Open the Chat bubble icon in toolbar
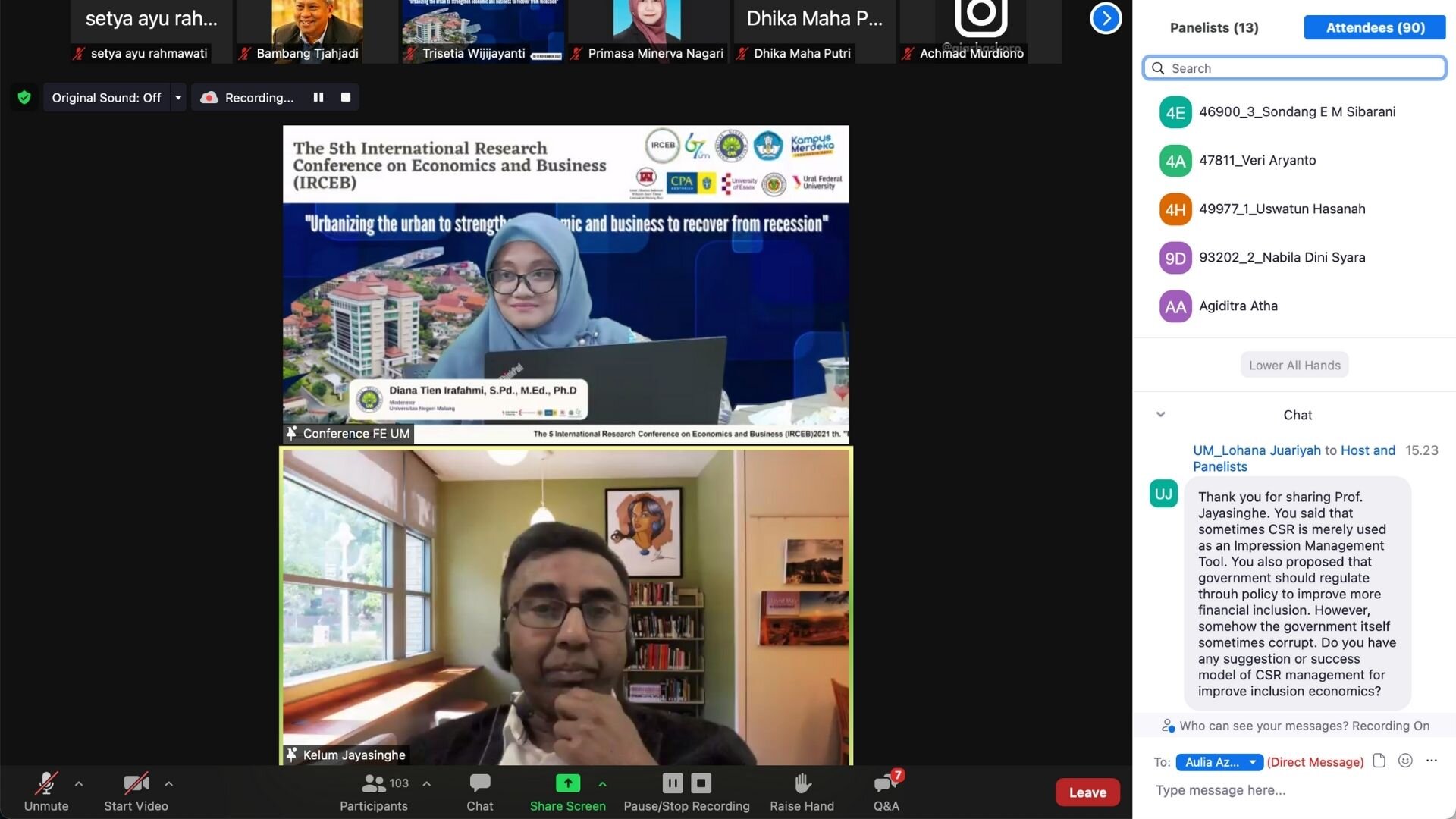The image size is (1456, 819). tap(479, 783)
